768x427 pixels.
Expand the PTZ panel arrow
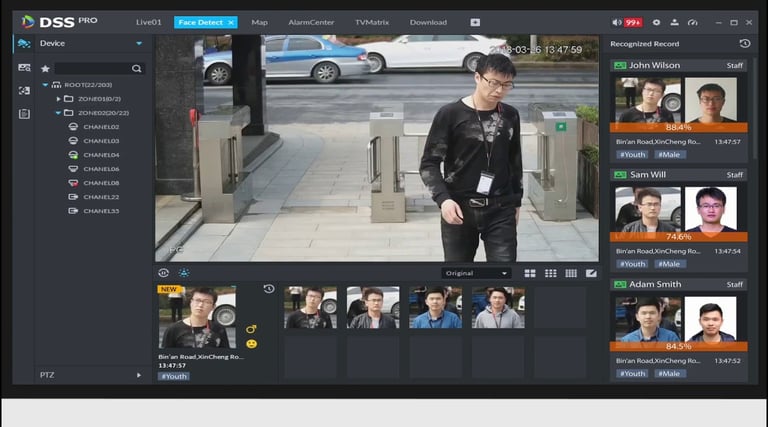coord(139,375)
